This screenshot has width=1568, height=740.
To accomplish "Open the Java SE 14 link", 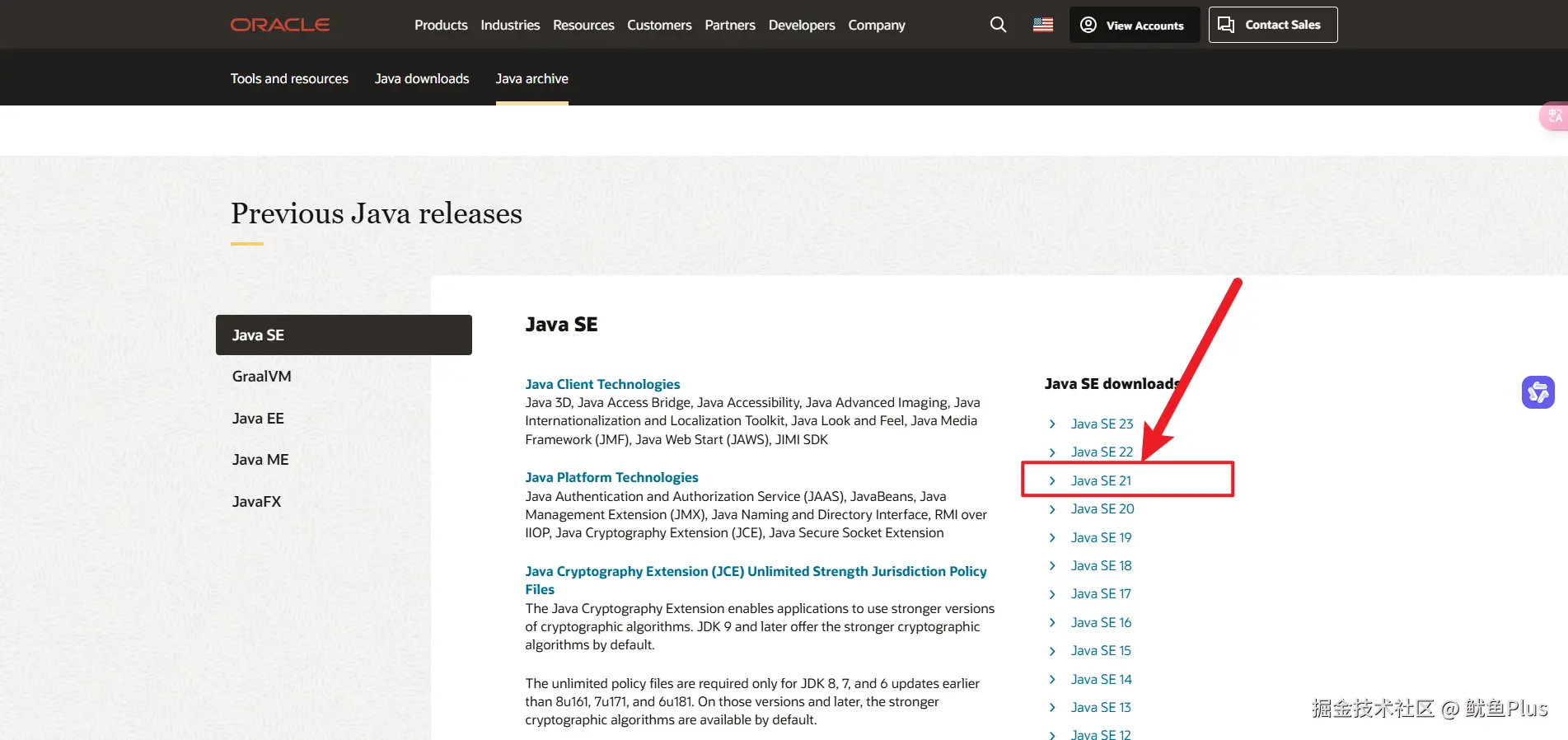I will tap(1101, 679).
